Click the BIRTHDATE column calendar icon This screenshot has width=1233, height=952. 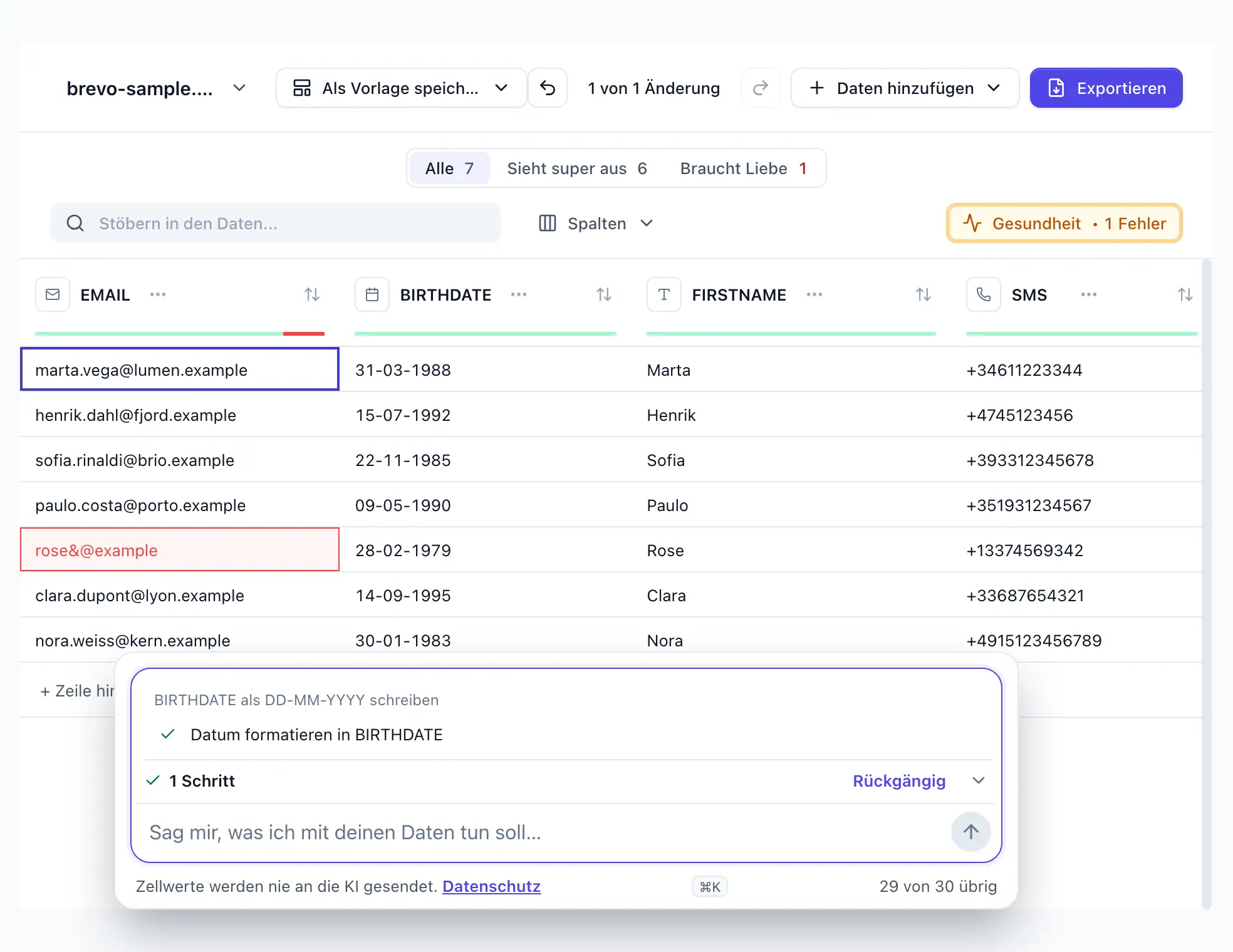point(372,294)
